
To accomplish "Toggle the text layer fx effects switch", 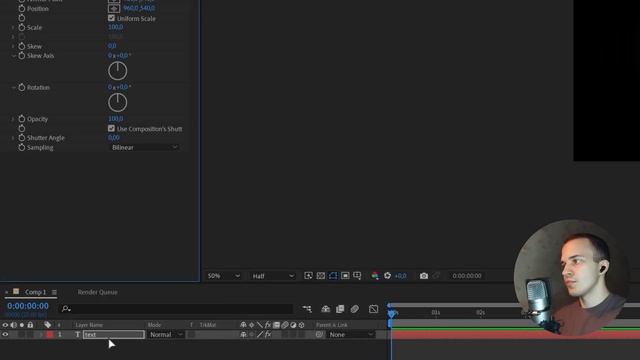I will (x=268, y=334).
